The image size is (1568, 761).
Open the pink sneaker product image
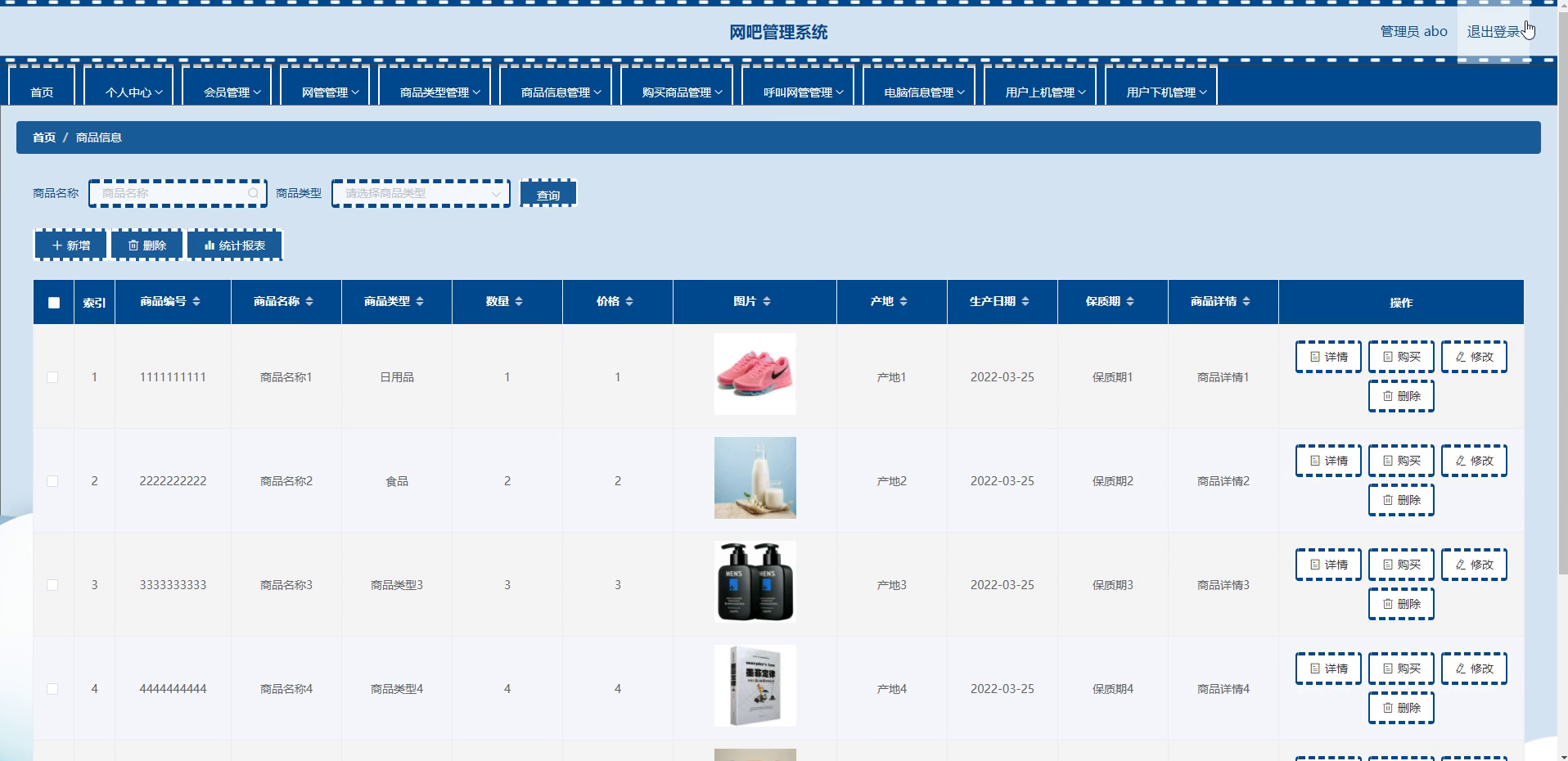tap(755, 374)
